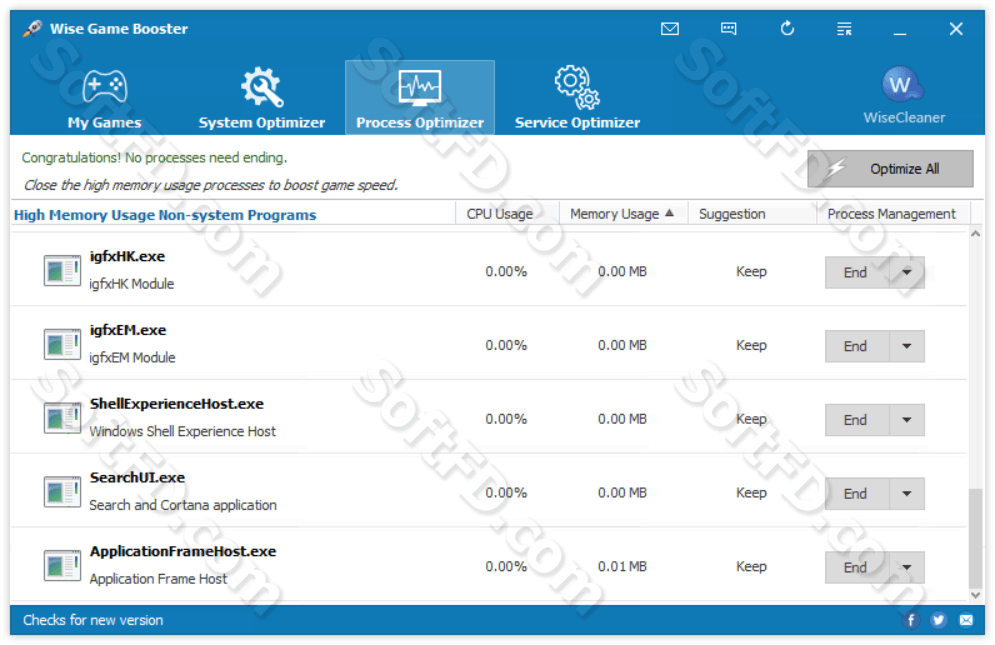This screenshot has width=995, height=645.
Task: End the ApplicationFrameHost.exe process
Action: coord(857,567)
